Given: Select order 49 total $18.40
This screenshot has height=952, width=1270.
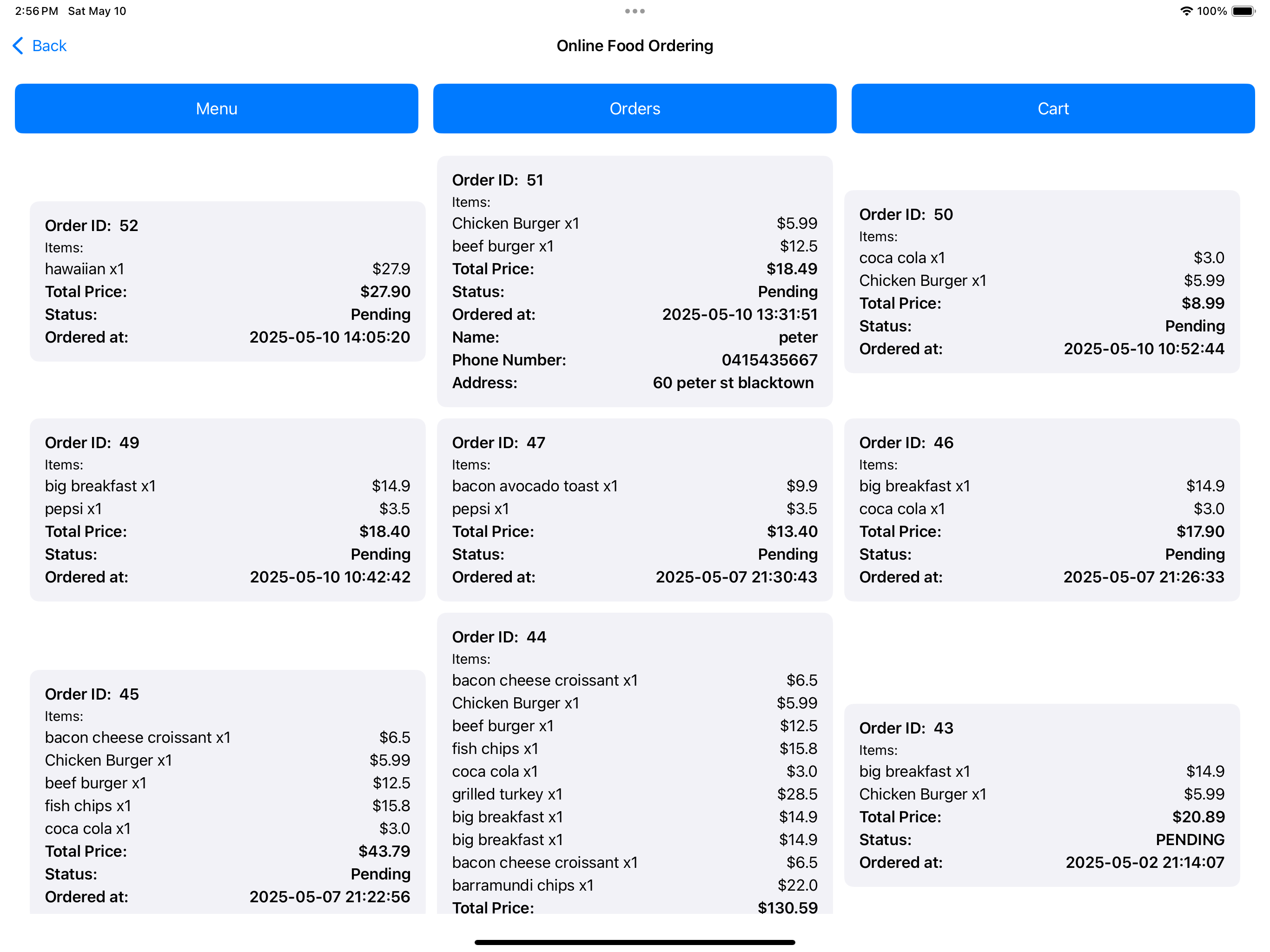Looking at the screenshot, I should (x=385, y=532).
